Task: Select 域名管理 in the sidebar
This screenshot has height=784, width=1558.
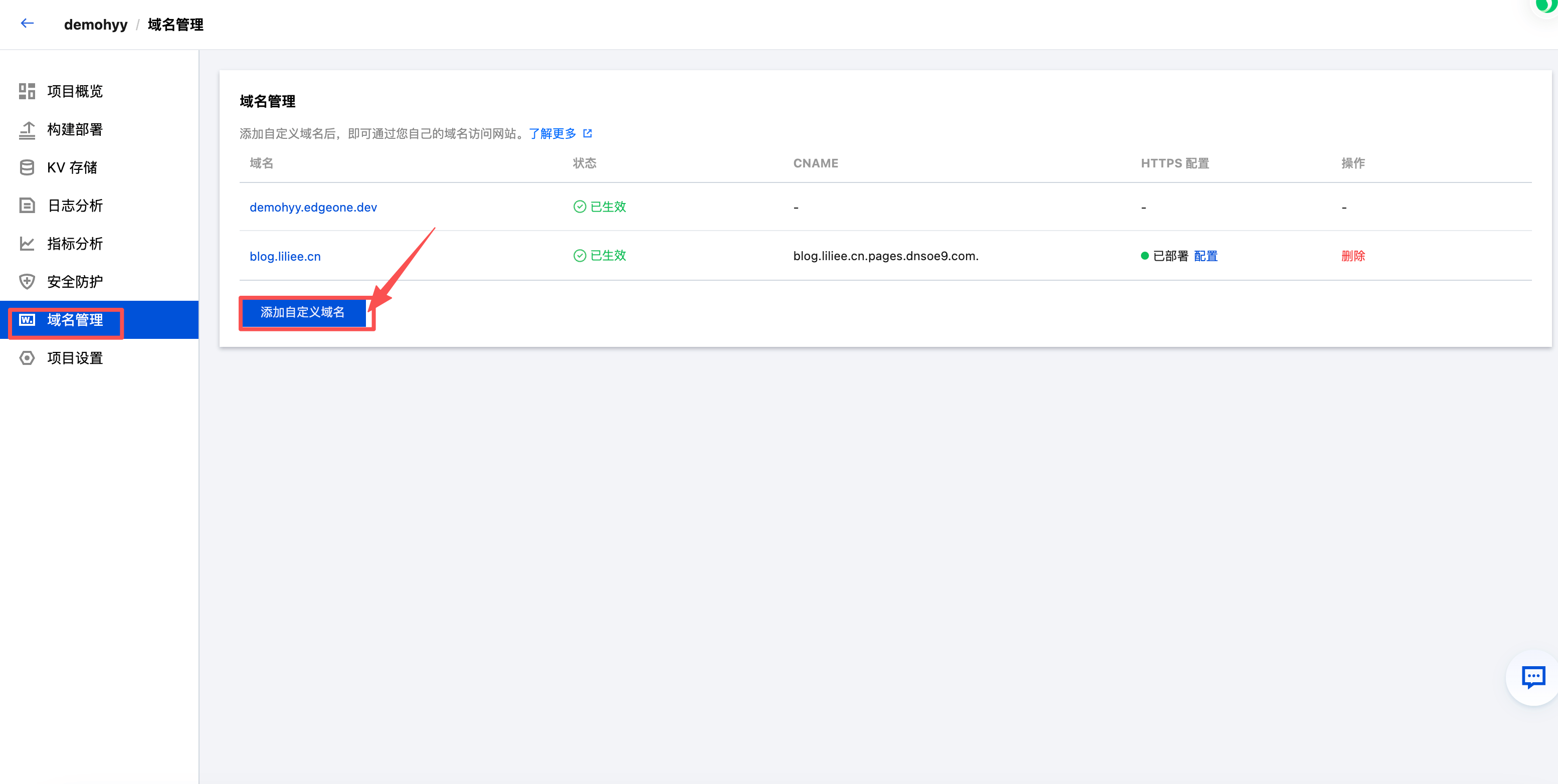Action: click(75, 320)
